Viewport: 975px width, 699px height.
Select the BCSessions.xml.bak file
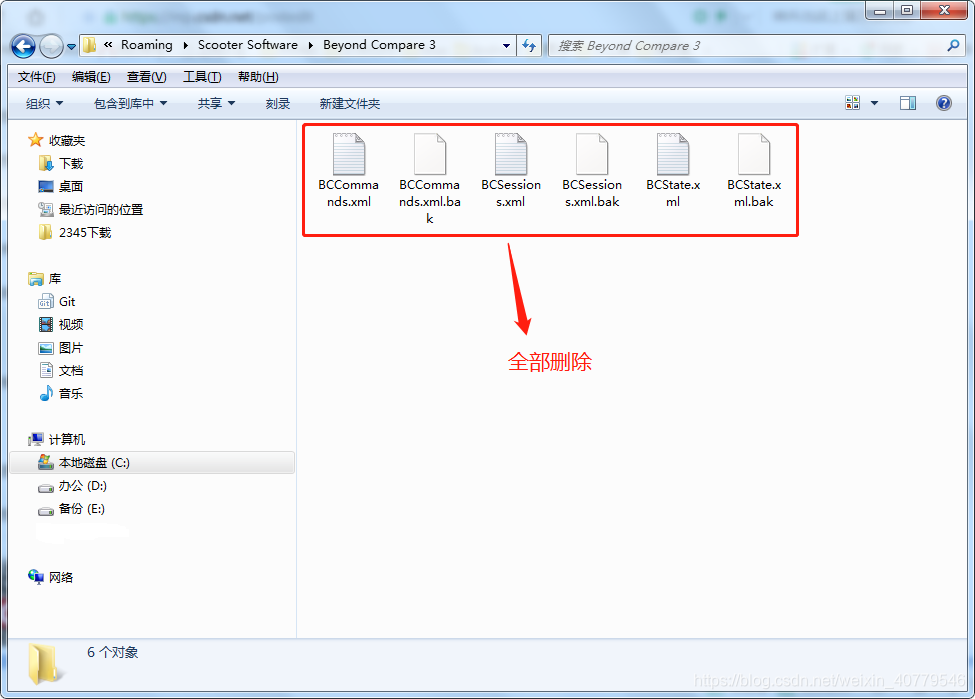pyautogui.click(x=592, y=170)
